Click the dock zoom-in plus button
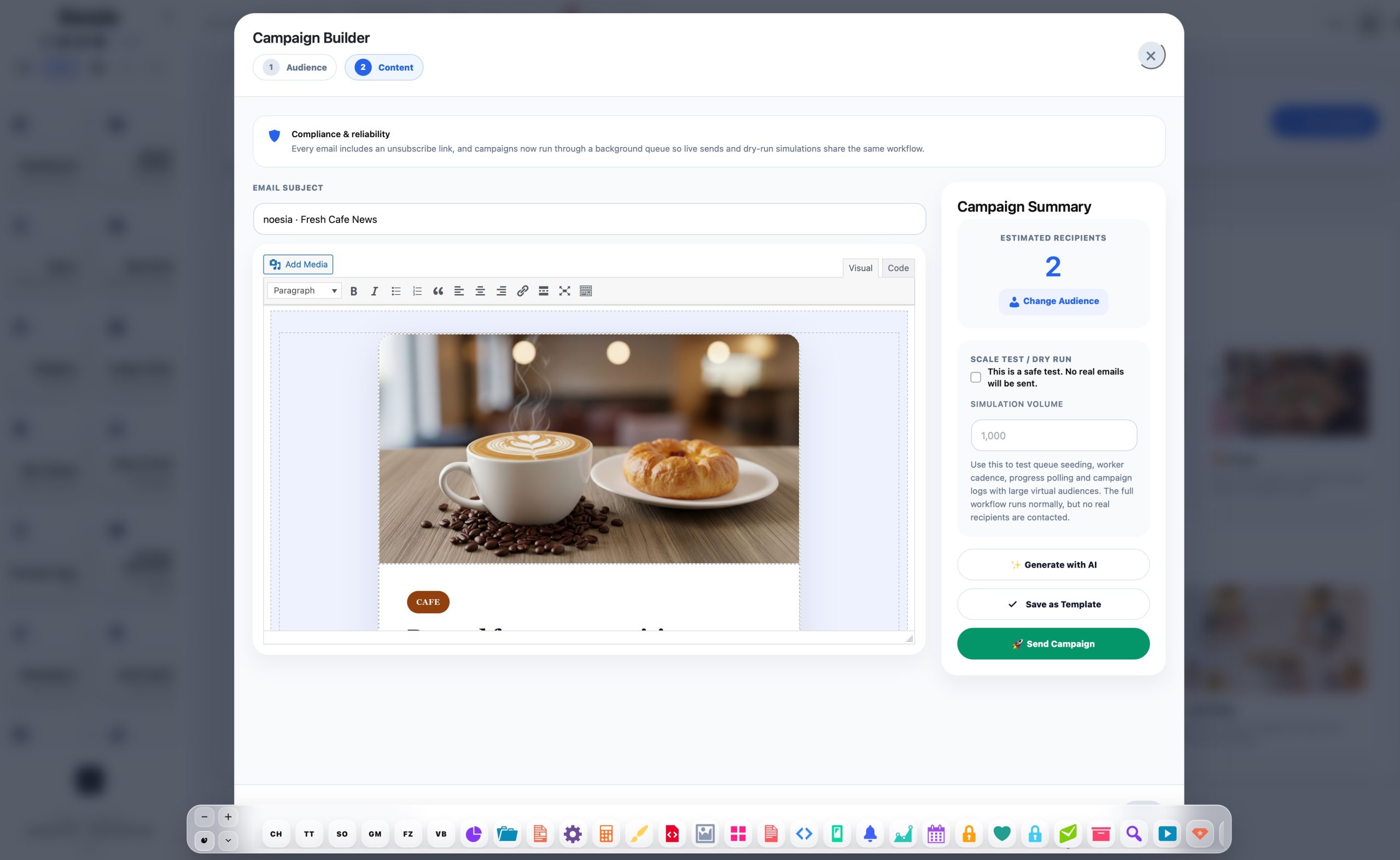The image size is (1400, 860). click(228, 817)
